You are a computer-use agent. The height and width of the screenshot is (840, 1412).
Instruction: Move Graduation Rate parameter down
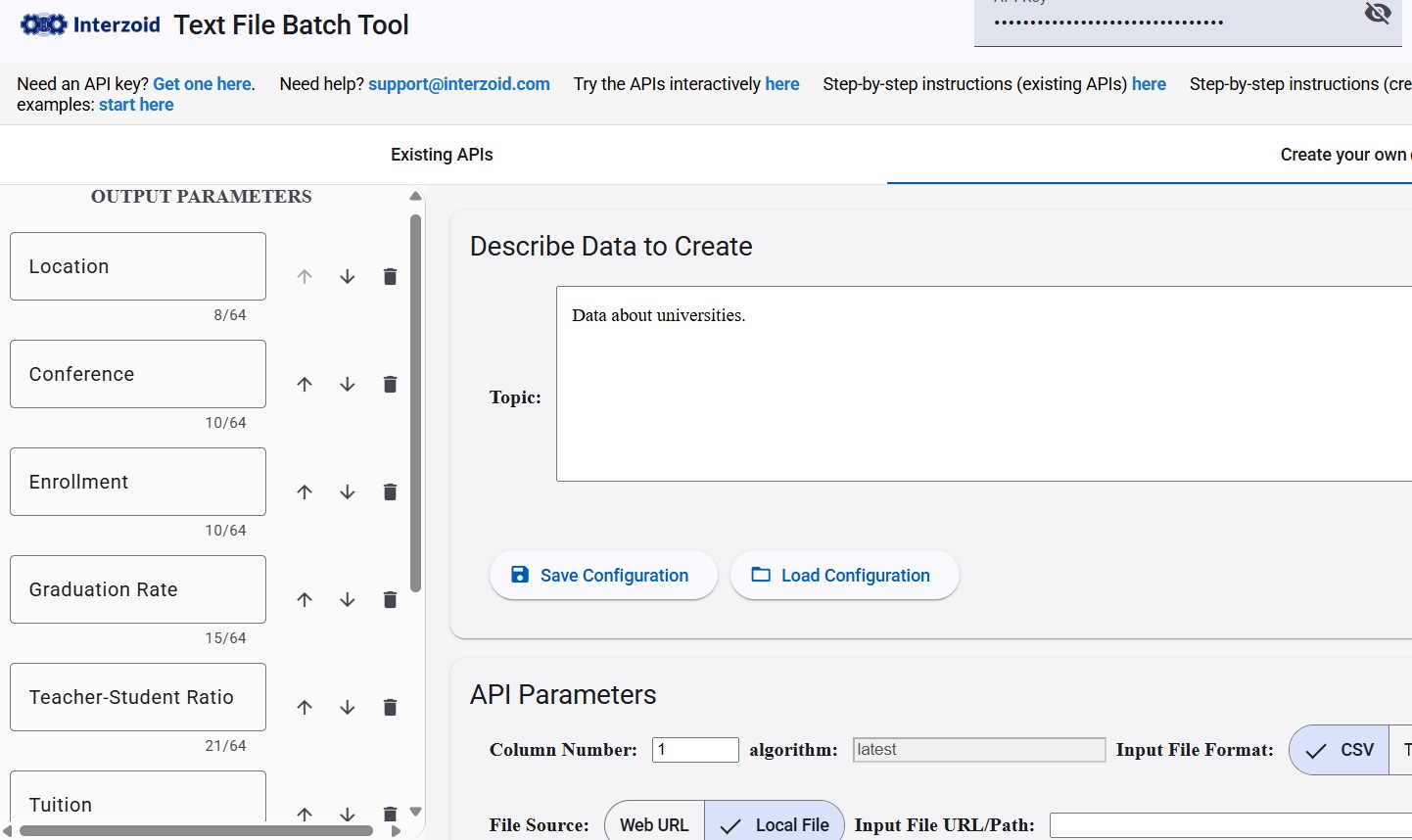point(348,600)
